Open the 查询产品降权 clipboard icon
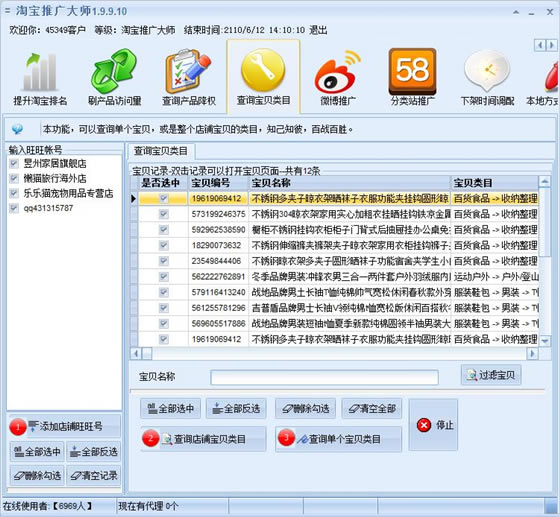560x517 pixels. (188, 71)
